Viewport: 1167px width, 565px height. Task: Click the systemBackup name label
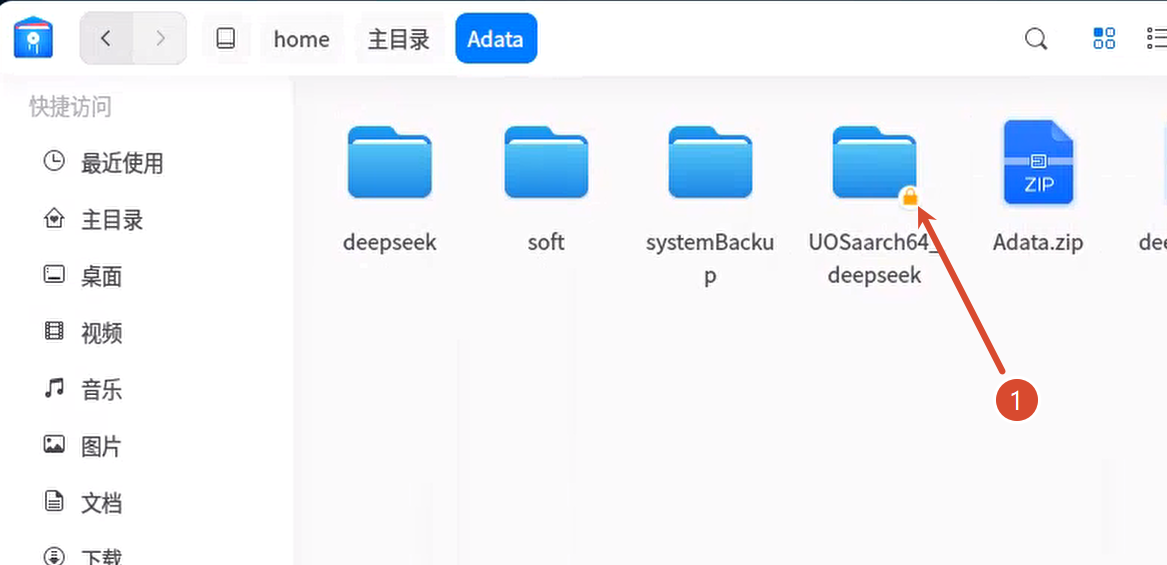(710, 259)
